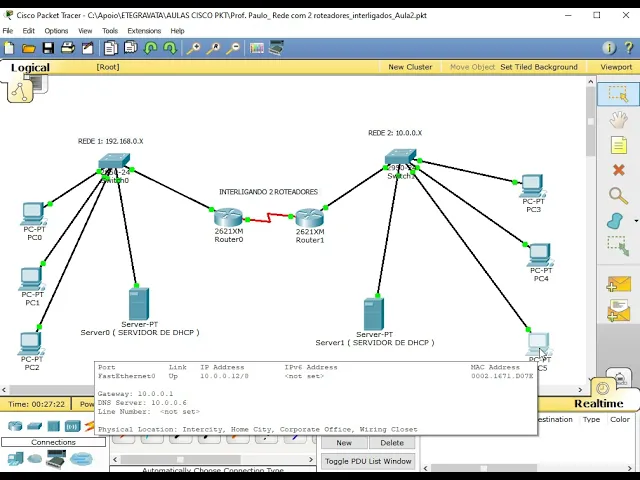Select the Switches device category
Screen dimensions: 640x480
click(35, 427)
